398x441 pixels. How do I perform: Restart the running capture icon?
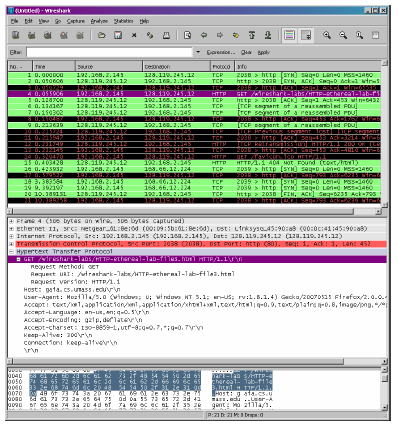point(80,35)
